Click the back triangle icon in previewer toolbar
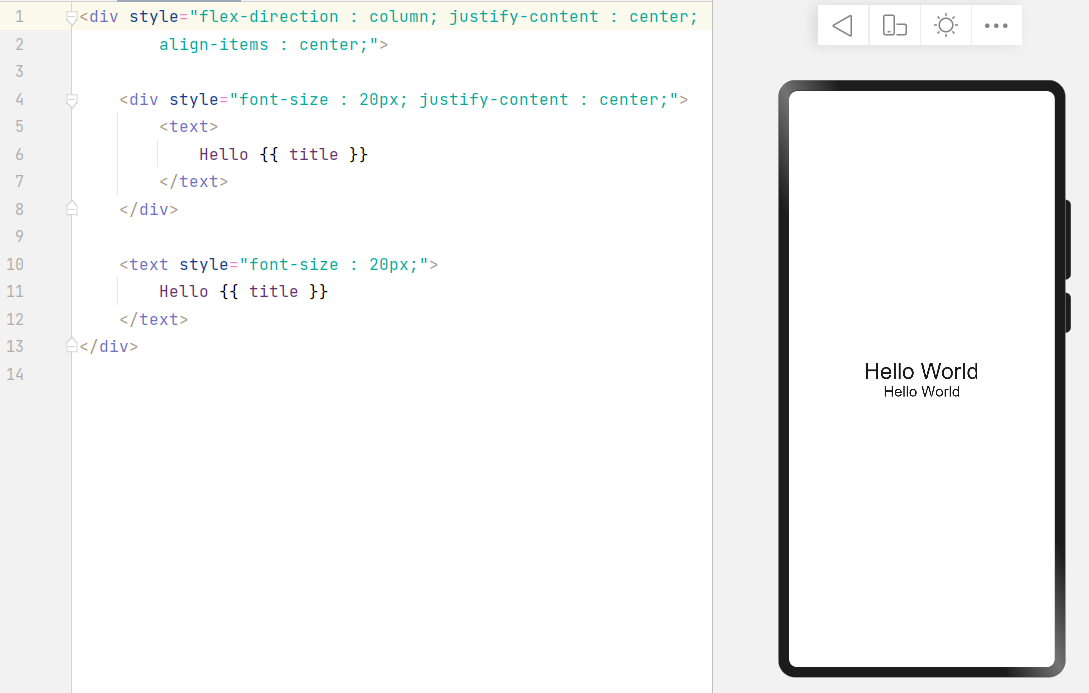 (x=843, y=26)
